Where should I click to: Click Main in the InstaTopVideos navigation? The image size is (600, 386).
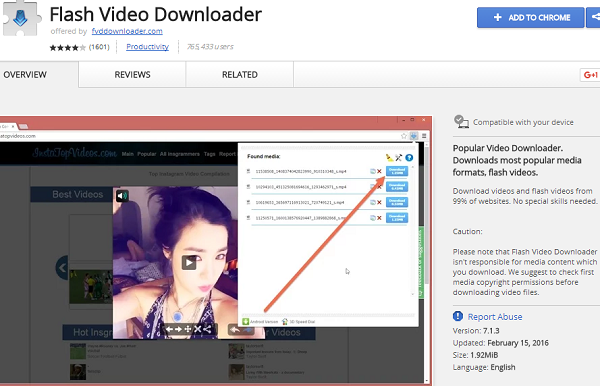click(127, 154)
